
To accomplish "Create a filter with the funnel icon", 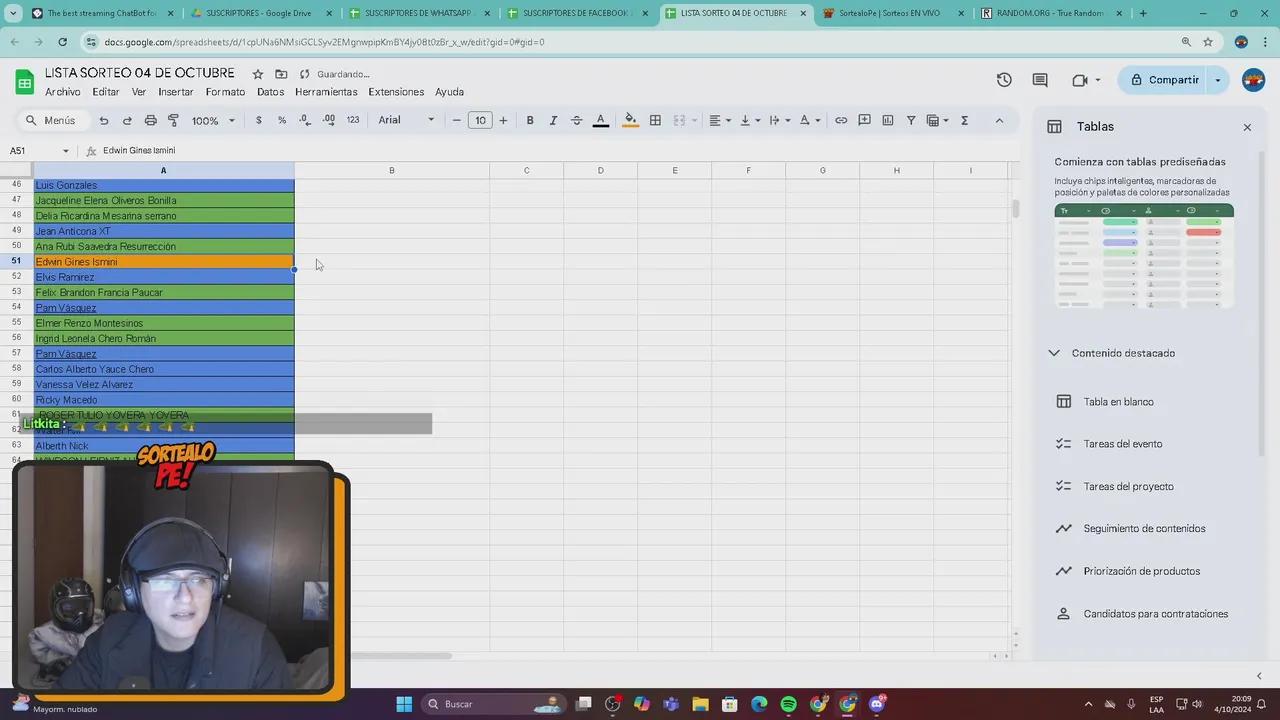I will point(911,120).
